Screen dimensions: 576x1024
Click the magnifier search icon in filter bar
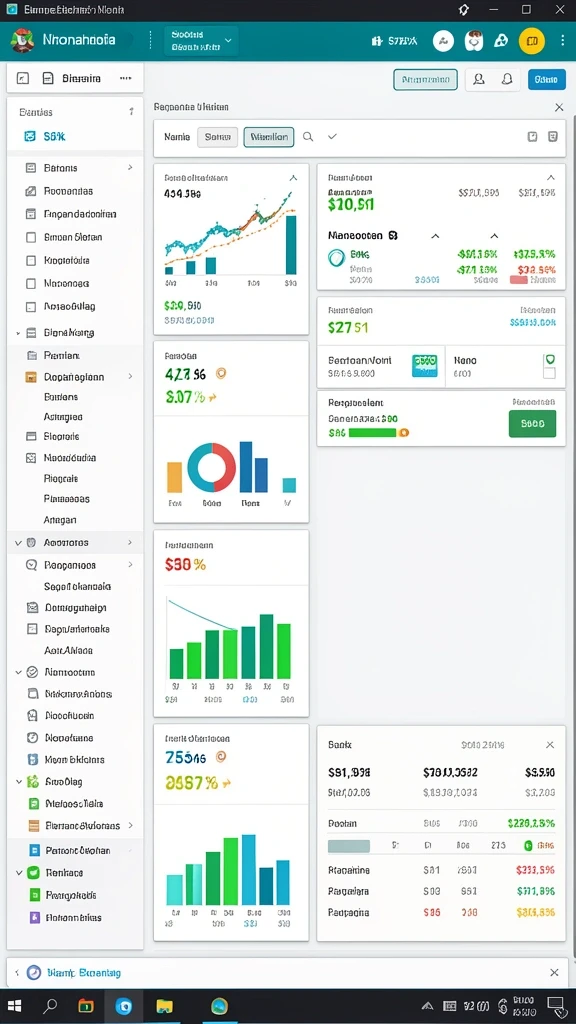(x=308, y=136)
